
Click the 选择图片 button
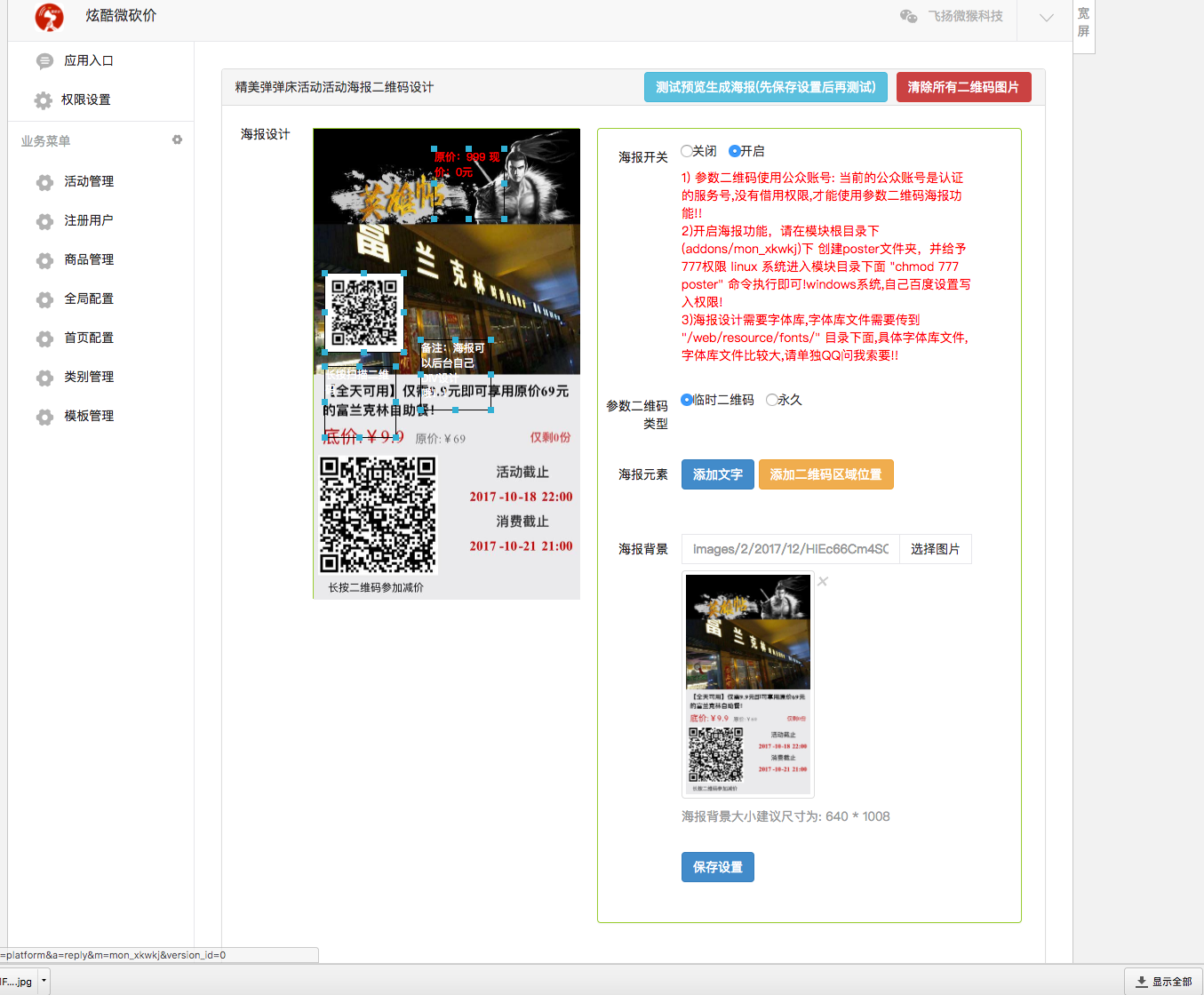936,549
